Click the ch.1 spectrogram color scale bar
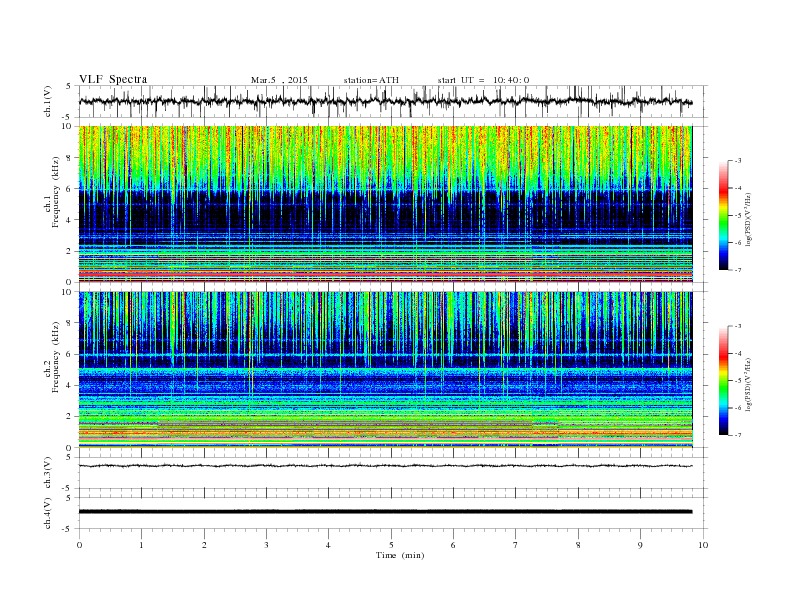The image size is (792, 612). (x=723, y=215)
